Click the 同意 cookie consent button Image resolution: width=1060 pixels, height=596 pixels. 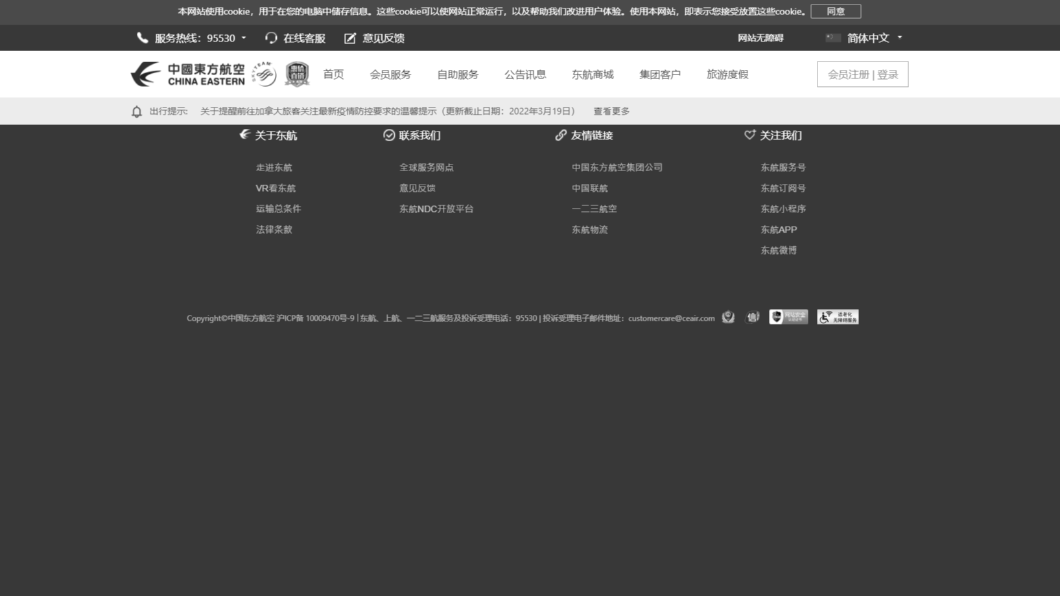tap(836, 11)
